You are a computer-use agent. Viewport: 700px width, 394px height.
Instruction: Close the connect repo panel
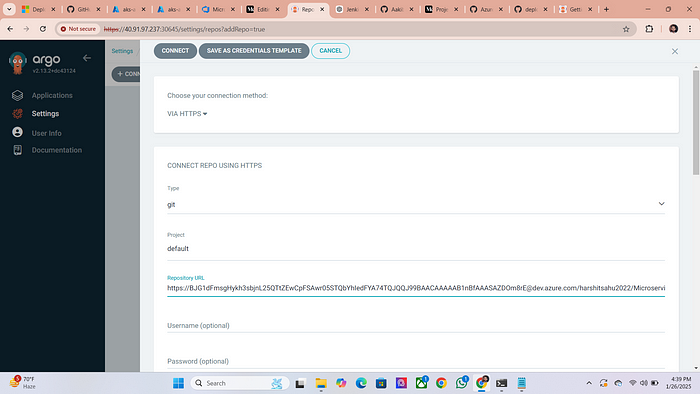[675, 51]
